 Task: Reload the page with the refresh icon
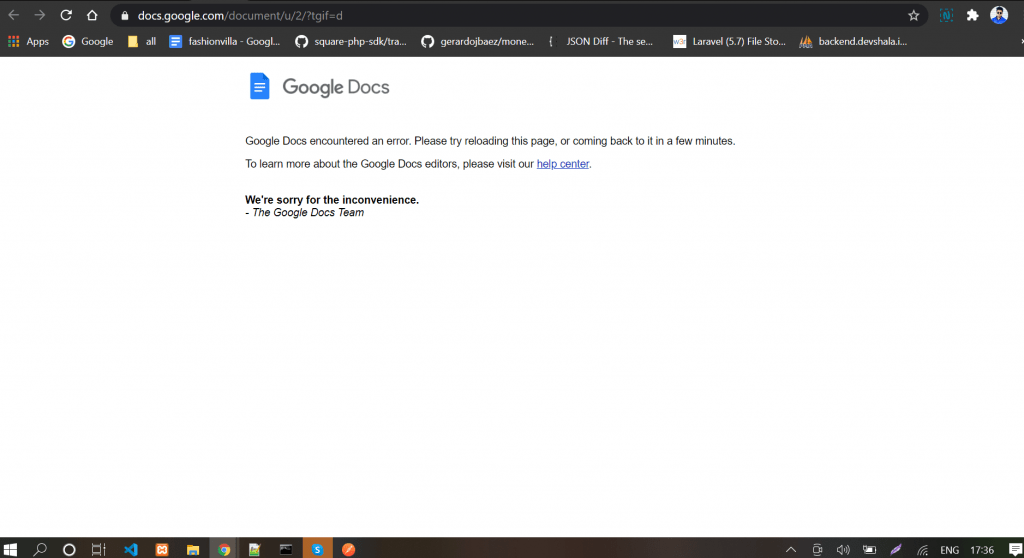click(66, 15)
